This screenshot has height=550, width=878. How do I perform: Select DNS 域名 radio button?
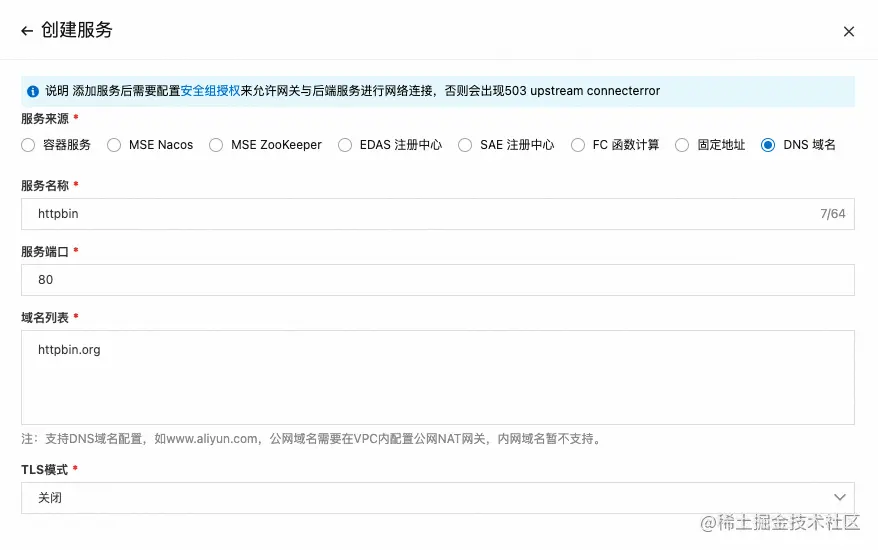[x=768, y=145]
